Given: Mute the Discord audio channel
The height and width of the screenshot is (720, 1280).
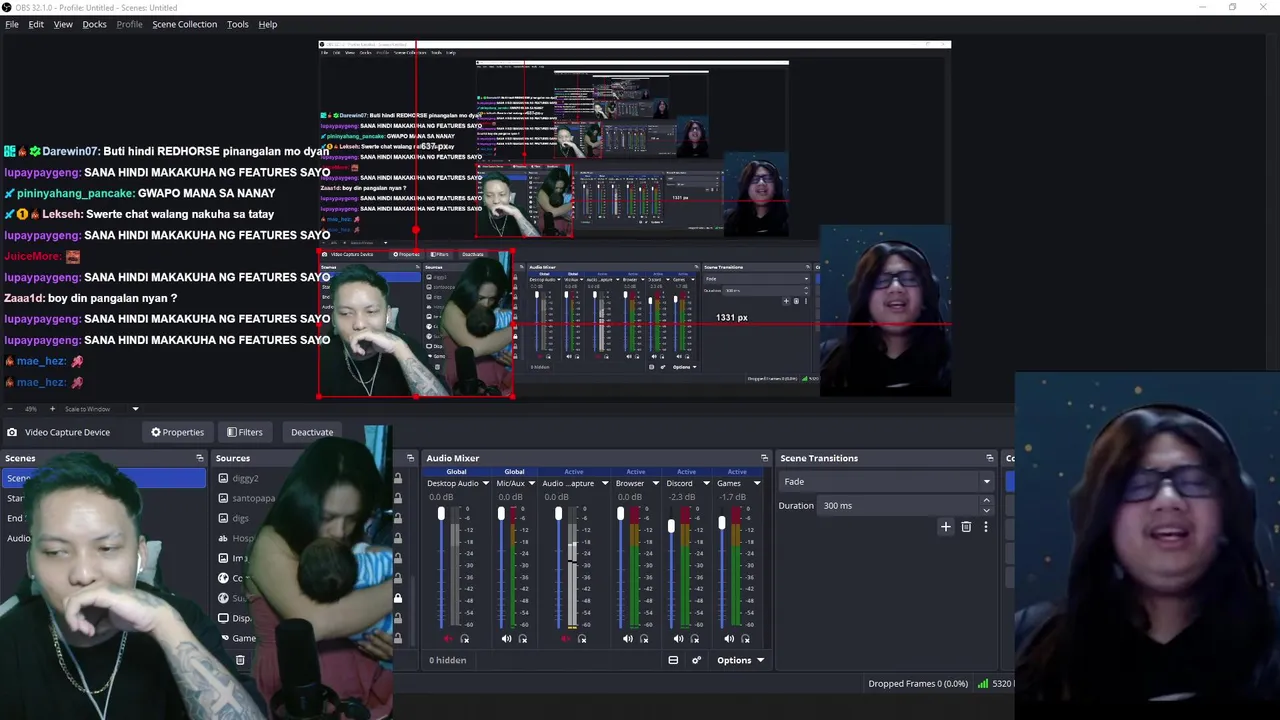Looking at the screenshot, I should coord(678,639).
